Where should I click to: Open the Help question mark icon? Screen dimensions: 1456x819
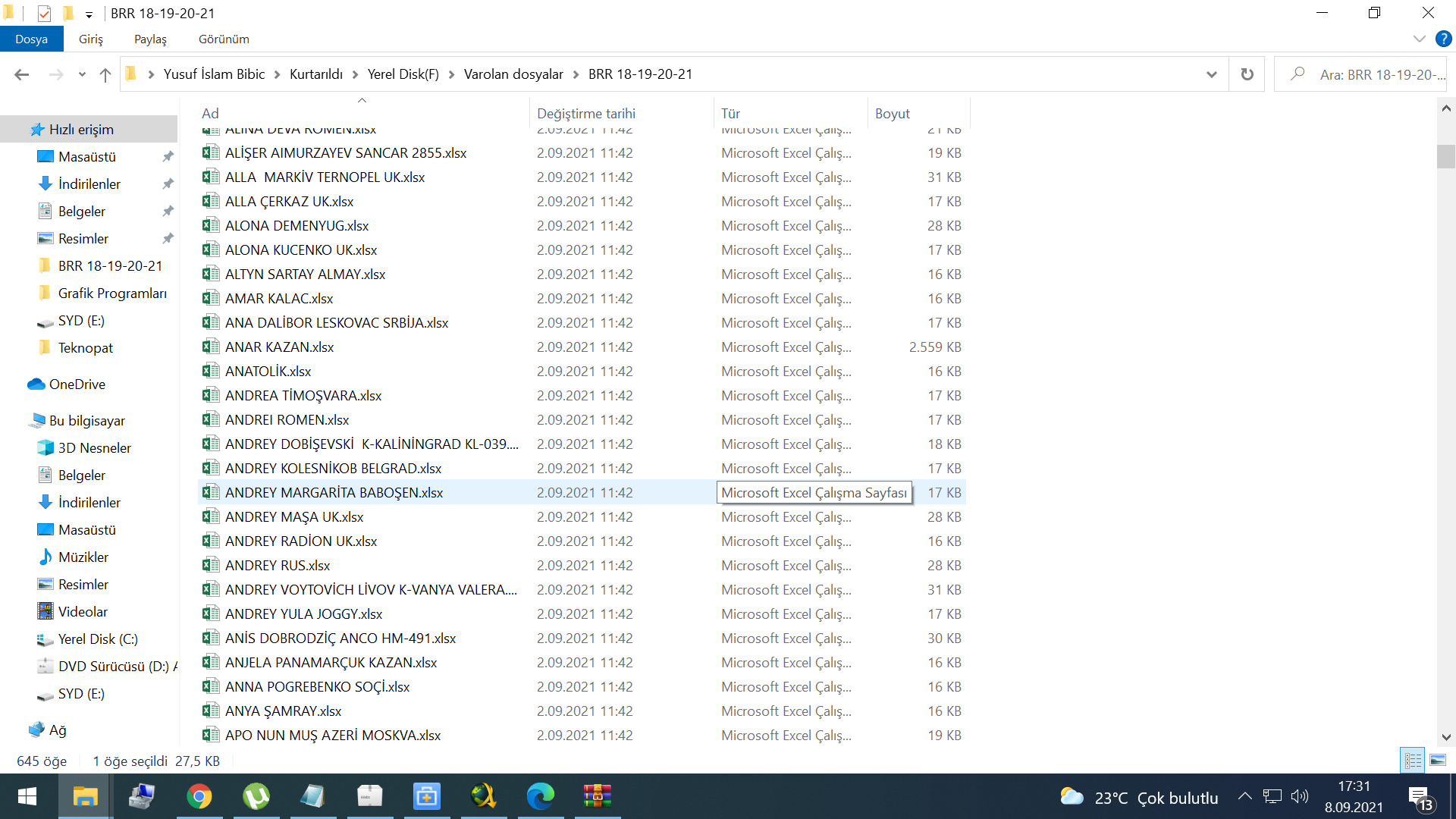(x=1443, y=39)
